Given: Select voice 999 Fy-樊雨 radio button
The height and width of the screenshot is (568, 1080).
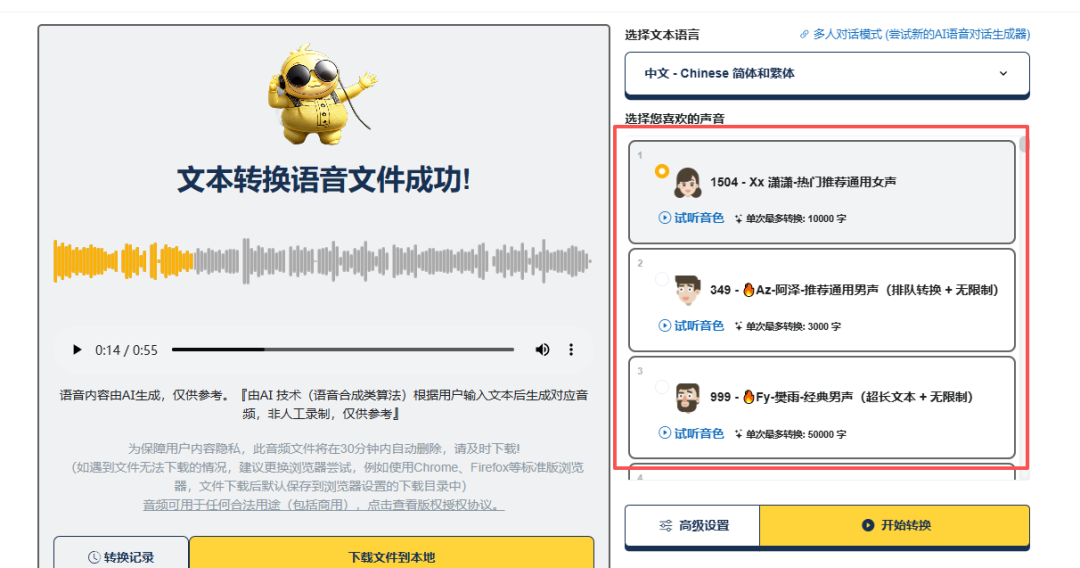Looking at the screenshot, I should tap(662, 386).
